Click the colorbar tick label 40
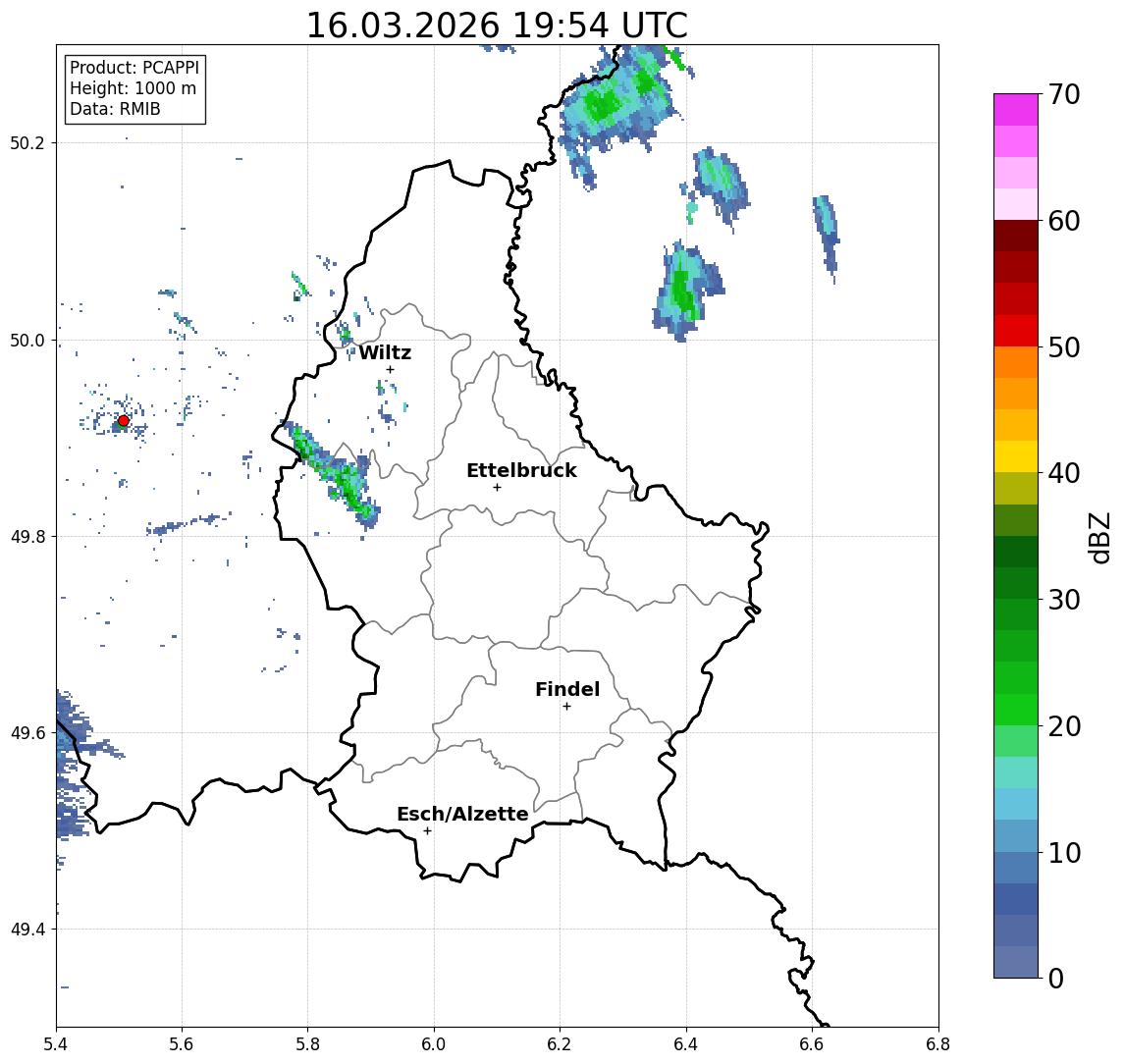 1064,473
